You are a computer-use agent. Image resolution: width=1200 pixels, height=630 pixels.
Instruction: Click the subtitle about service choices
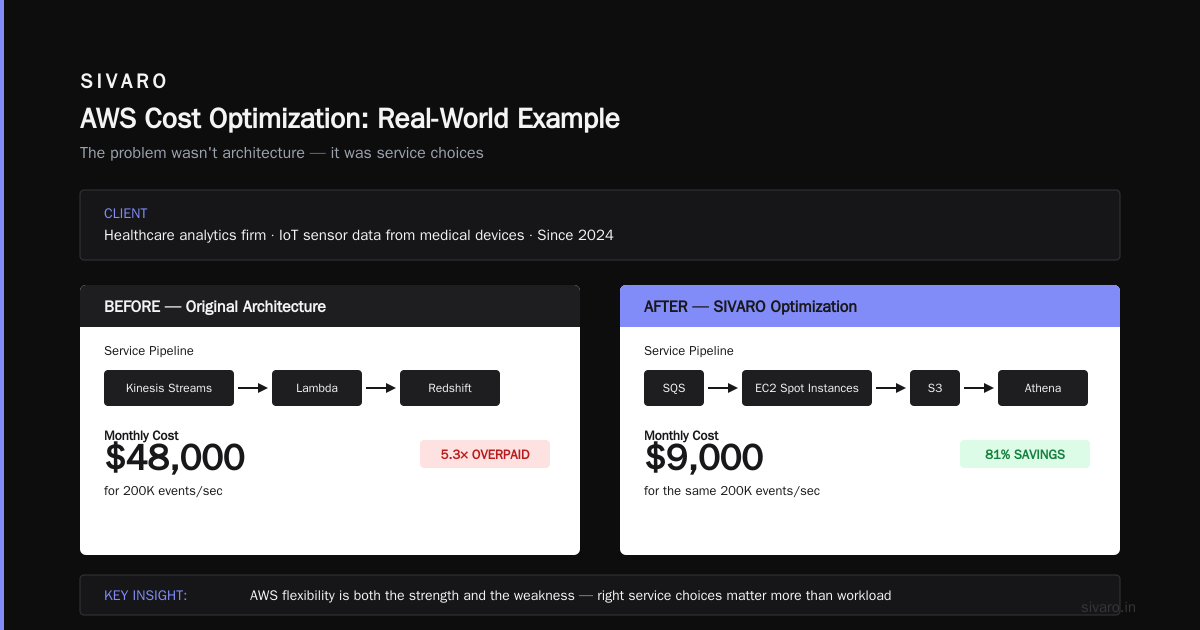282,153
